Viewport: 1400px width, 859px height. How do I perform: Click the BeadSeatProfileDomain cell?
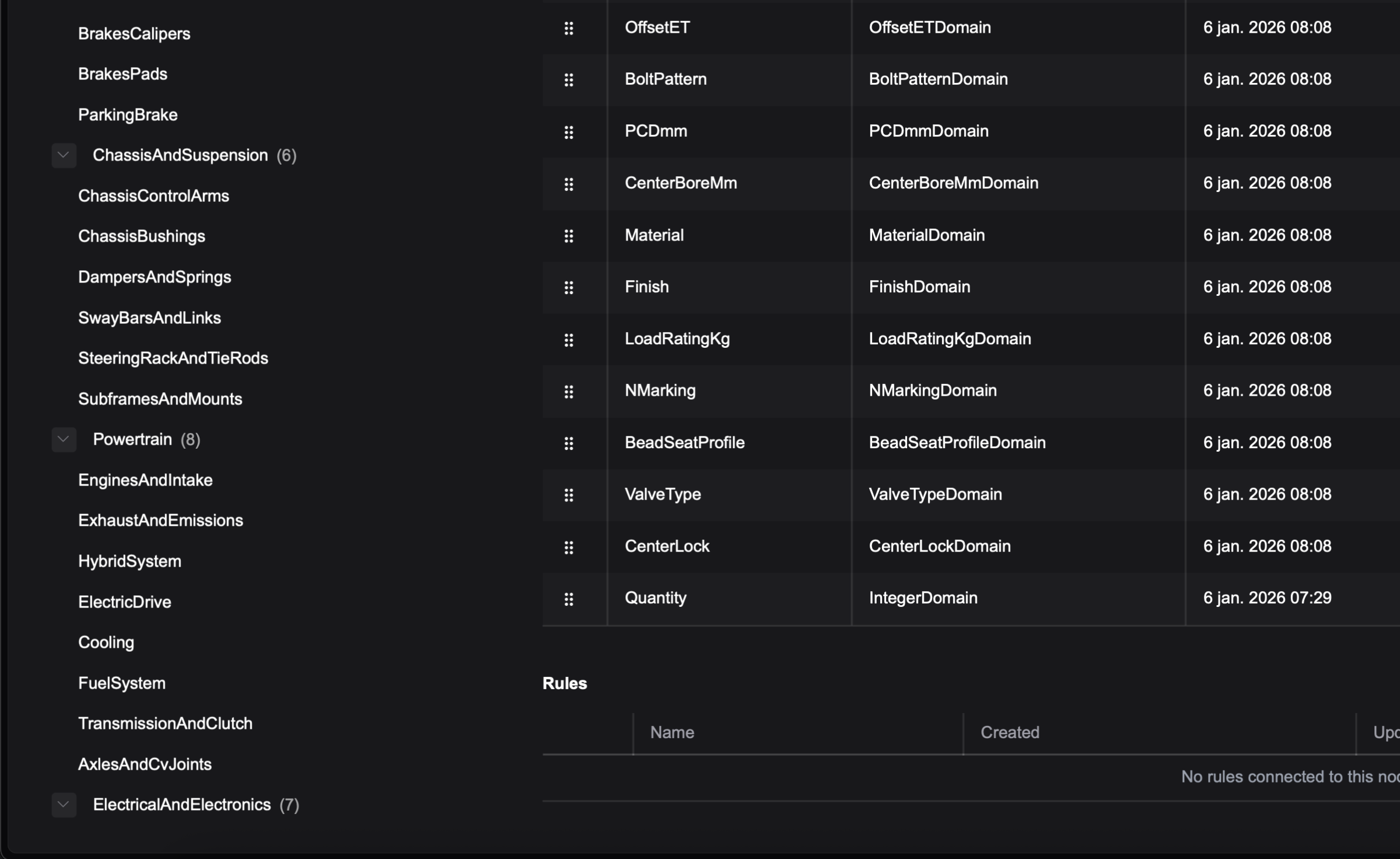tap(957, 443)
